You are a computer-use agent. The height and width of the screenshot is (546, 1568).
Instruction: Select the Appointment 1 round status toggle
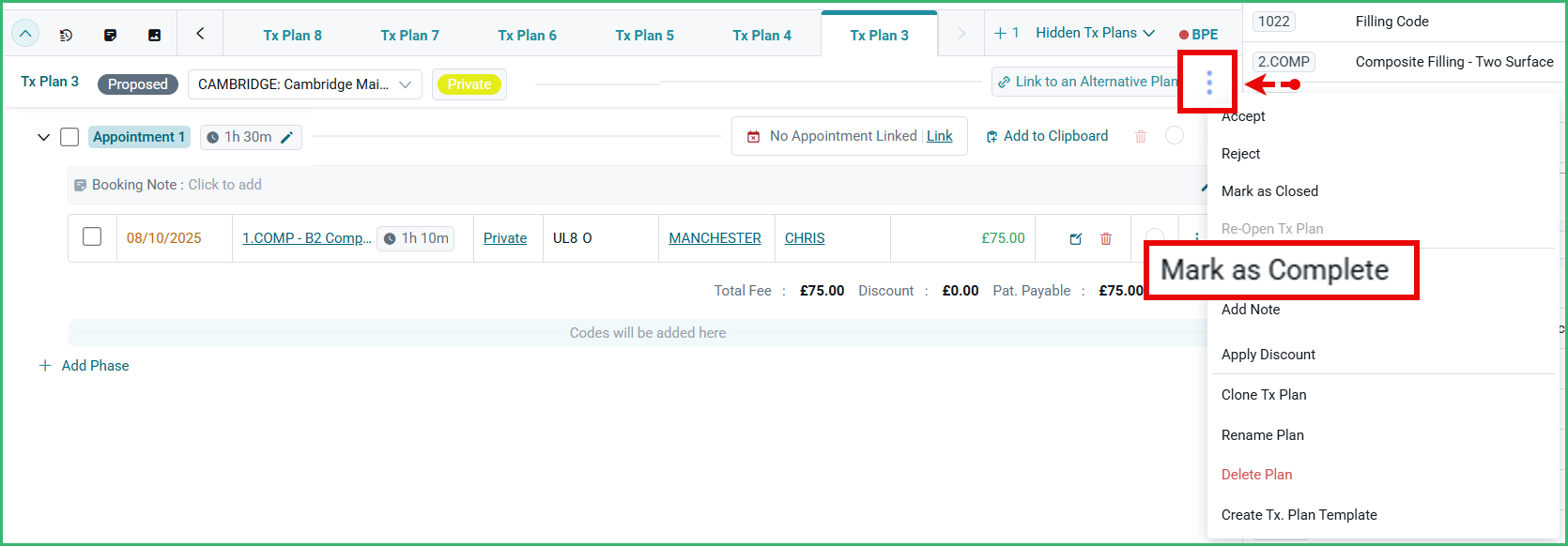pos(1174,135)
